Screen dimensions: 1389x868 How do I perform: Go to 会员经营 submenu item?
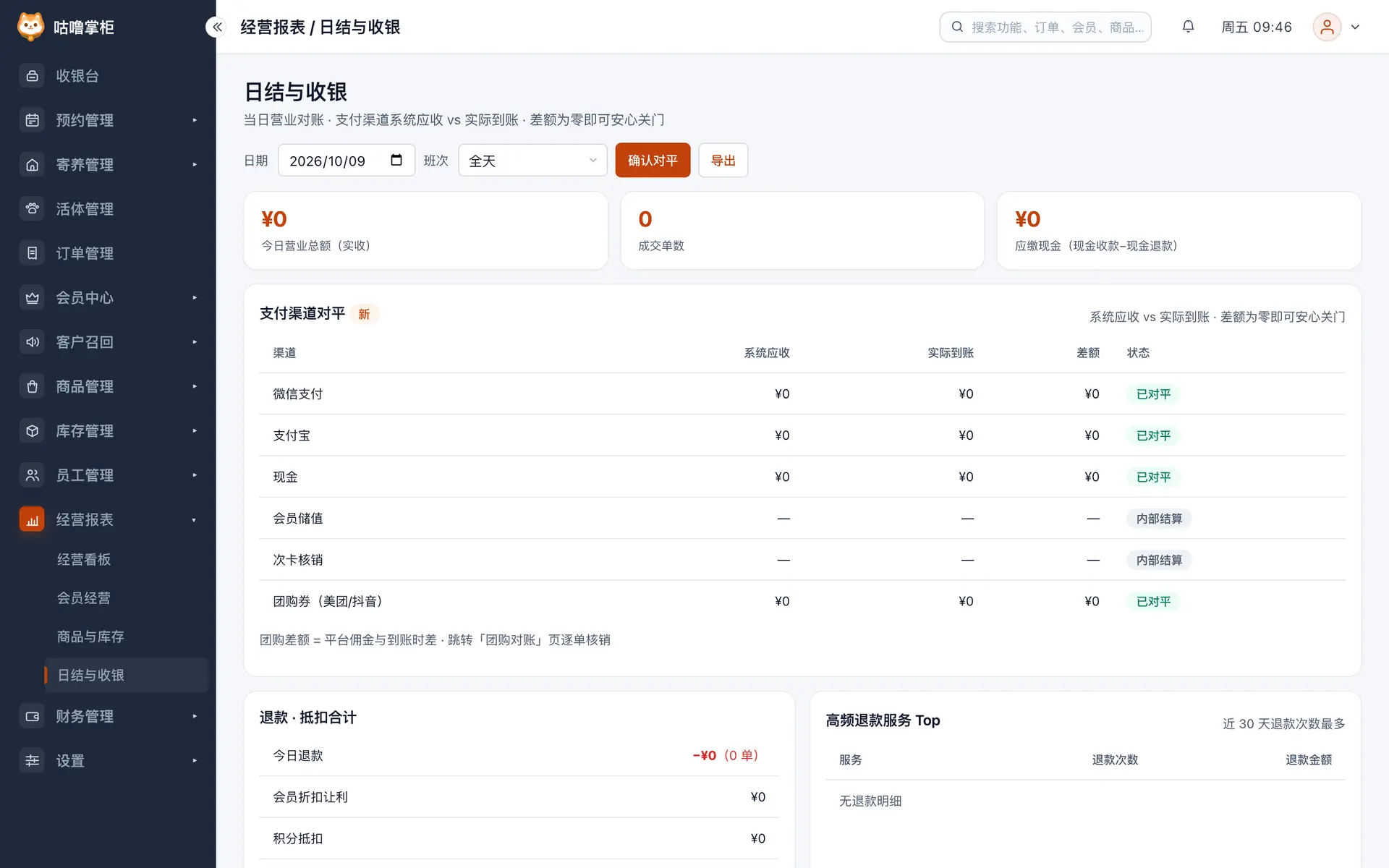tap(84, 598)
